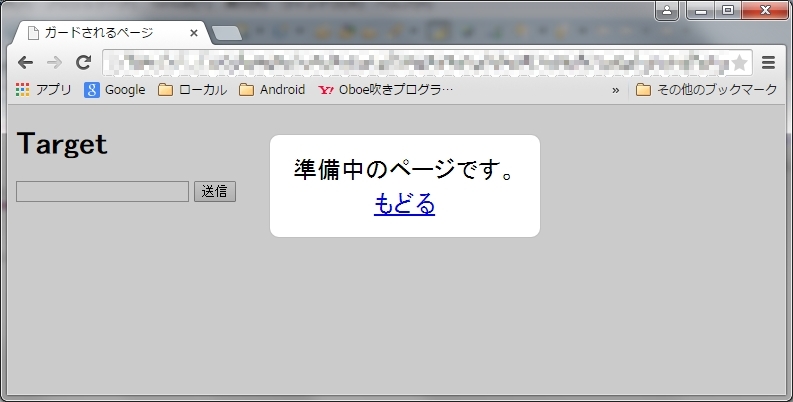793x402 pixels.
Task: Click the 準備中のページです。 message
Action: 405,169
